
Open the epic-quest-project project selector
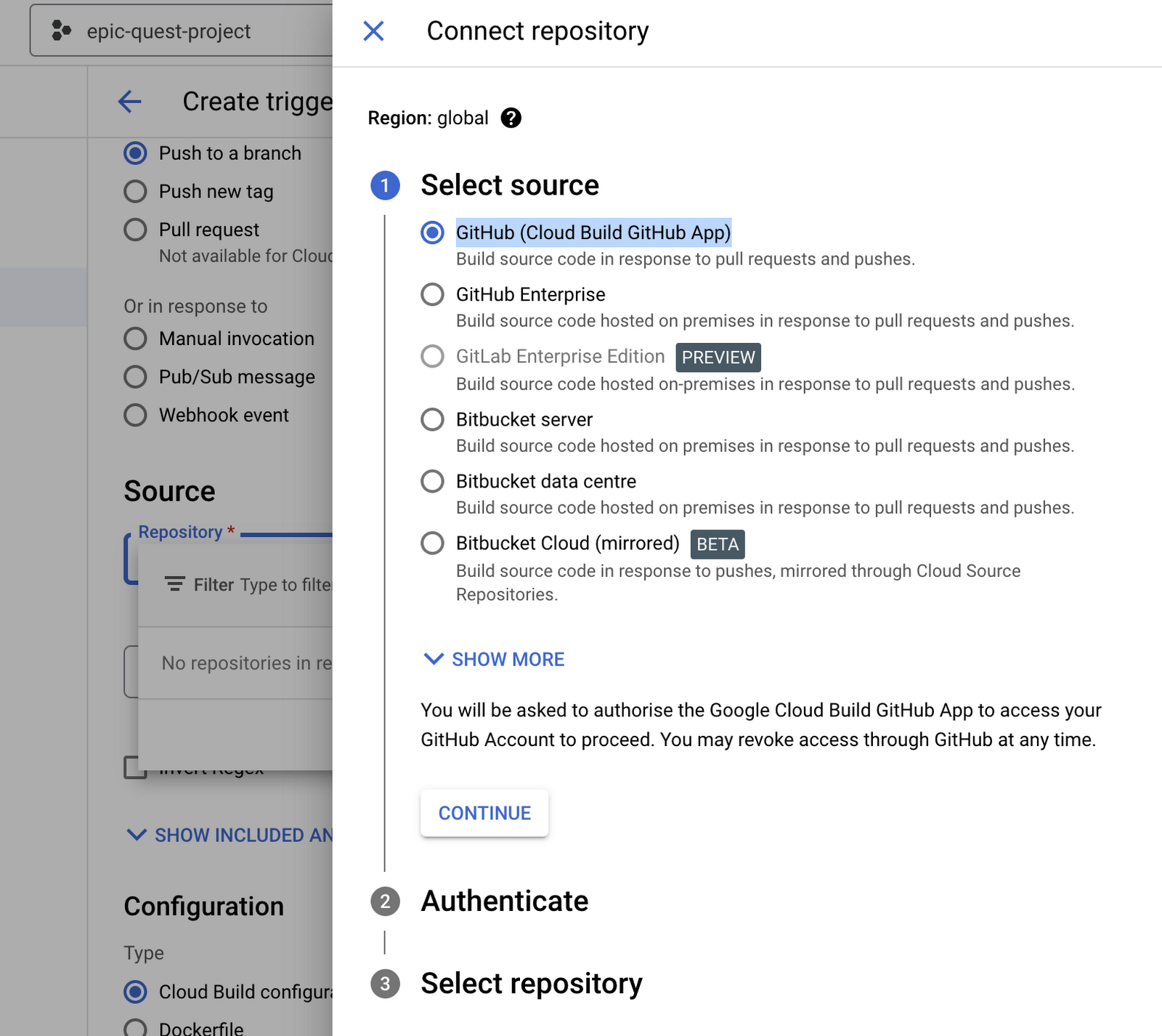[182, 31]
